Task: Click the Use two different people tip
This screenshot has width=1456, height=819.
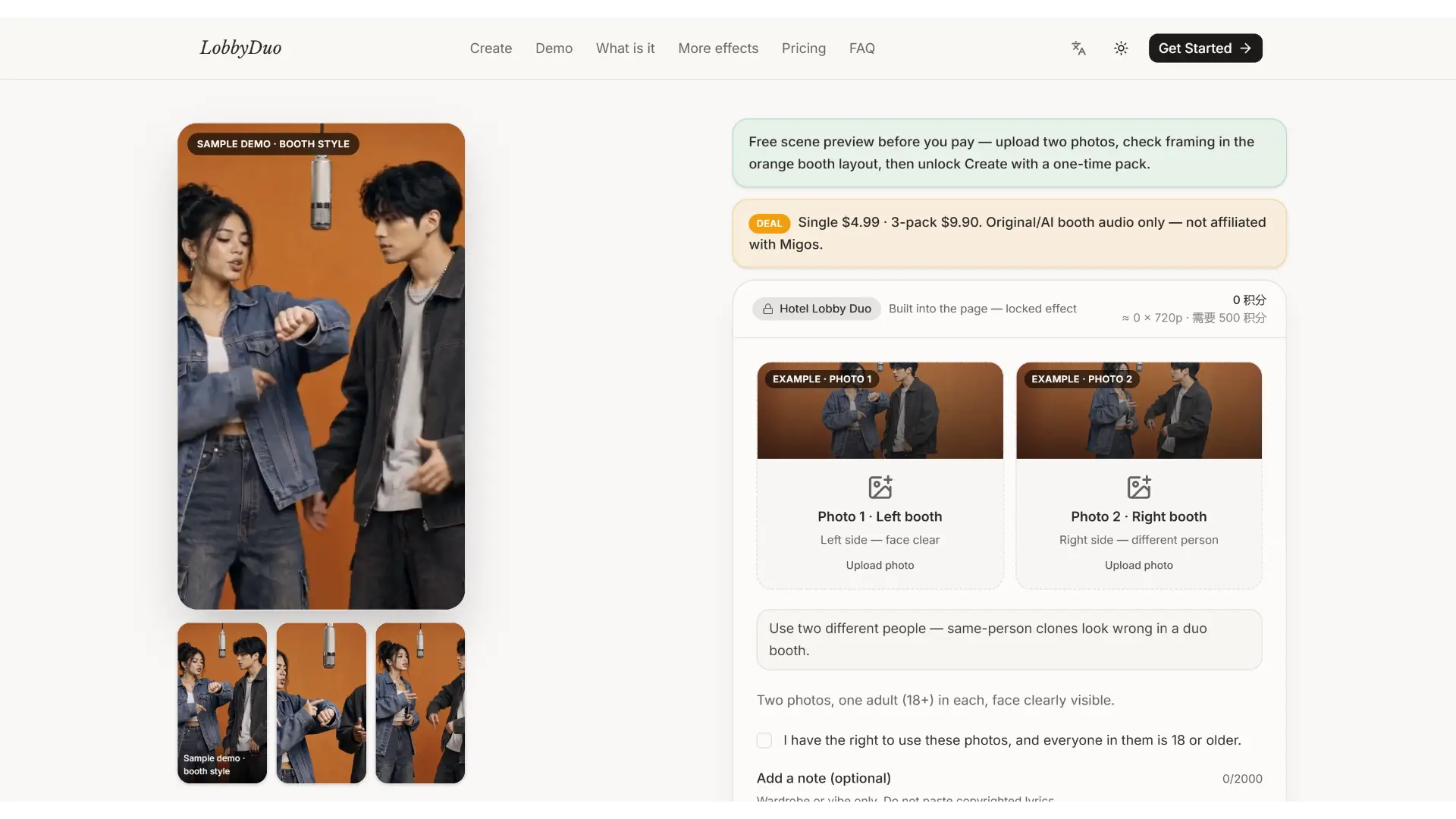Action: [1009, 639]
